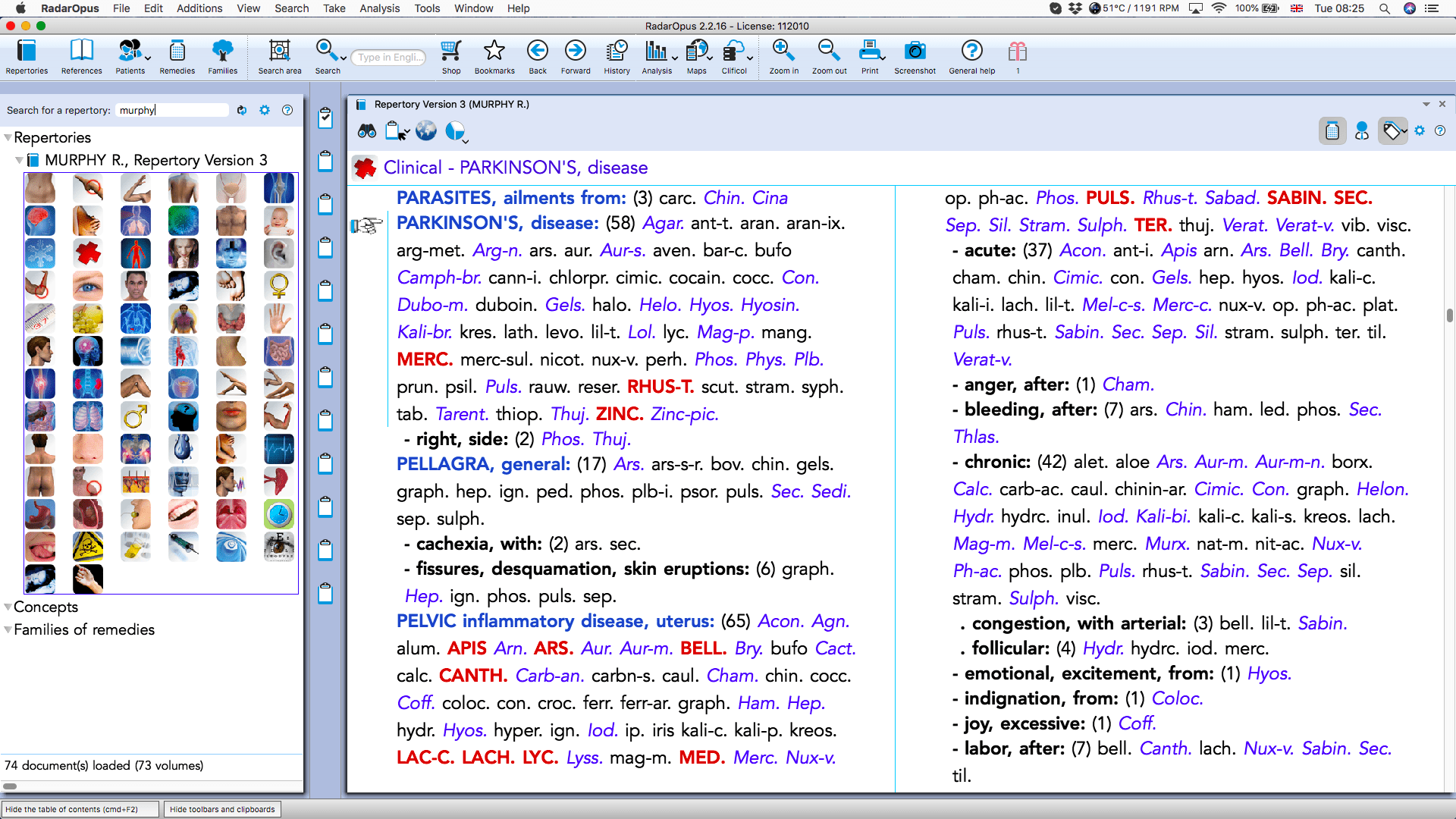1456x819 pixels.
Task: Open the Maps toolbar icon
Action: (696, 57)
